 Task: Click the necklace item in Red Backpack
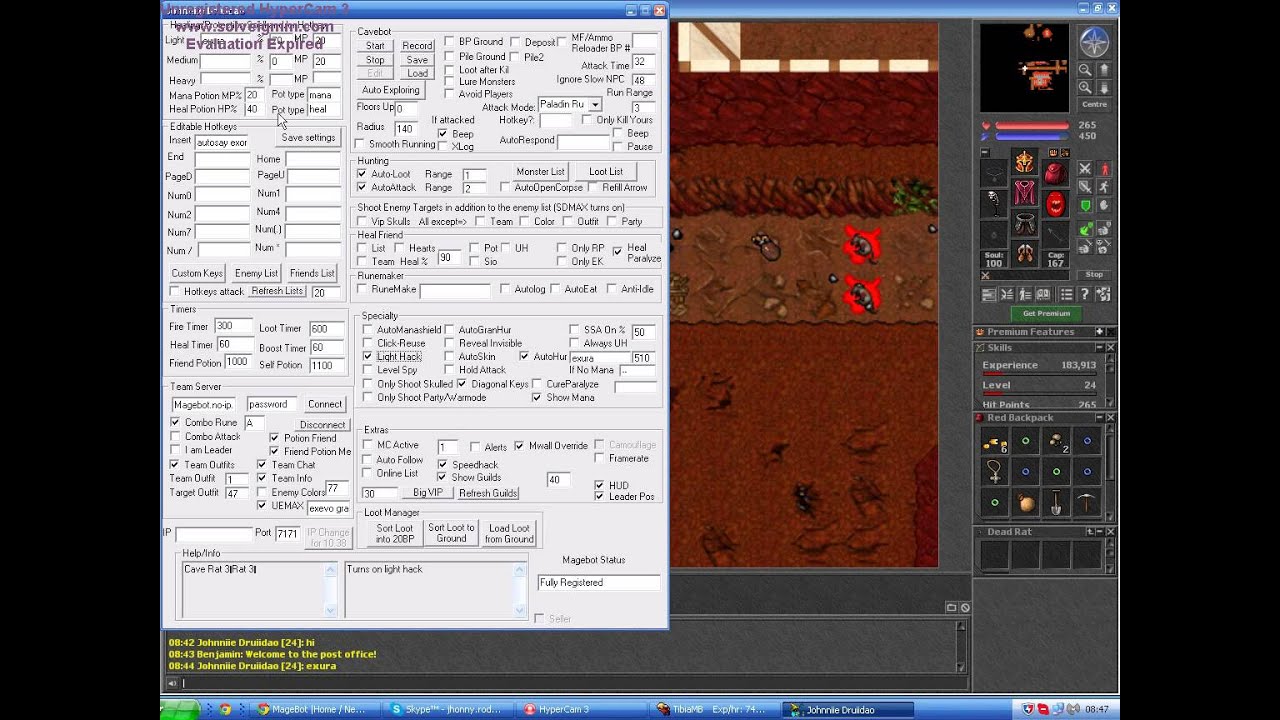pyautogui.click(x=994, y=471)
